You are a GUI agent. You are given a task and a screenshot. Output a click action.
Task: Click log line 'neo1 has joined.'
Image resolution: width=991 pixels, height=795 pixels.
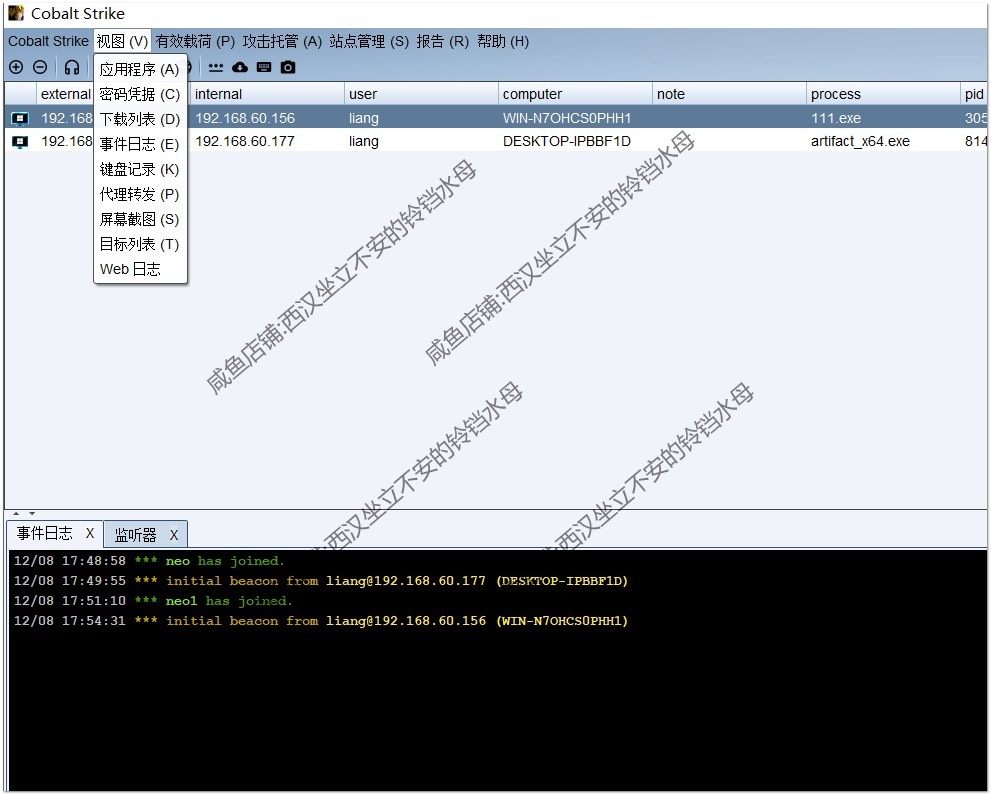(153, 600)
